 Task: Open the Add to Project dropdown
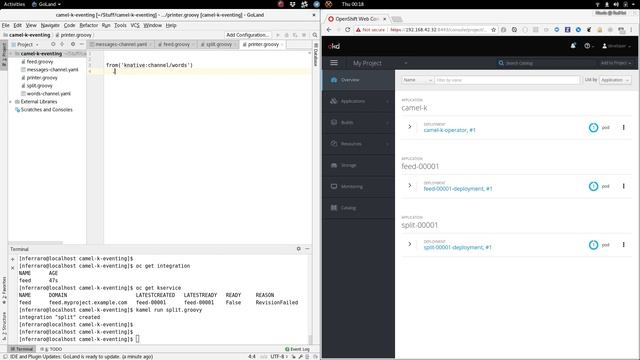(616, 63)
